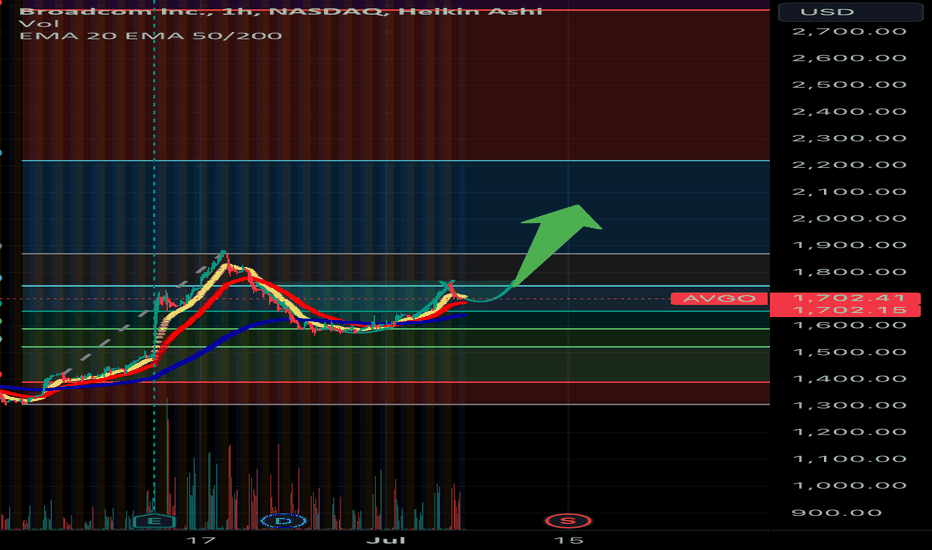Click the 1,600.00 price axis label
Viewport: 932px width, 550px height.
[849, 325]
